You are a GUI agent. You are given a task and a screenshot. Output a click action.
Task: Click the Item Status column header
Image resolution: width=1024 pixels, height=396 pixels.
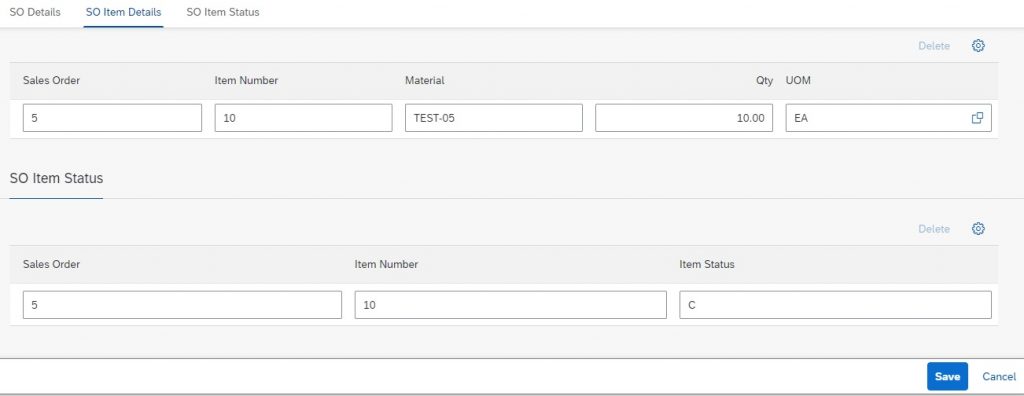pyautogui.click(x=707, y=264)
